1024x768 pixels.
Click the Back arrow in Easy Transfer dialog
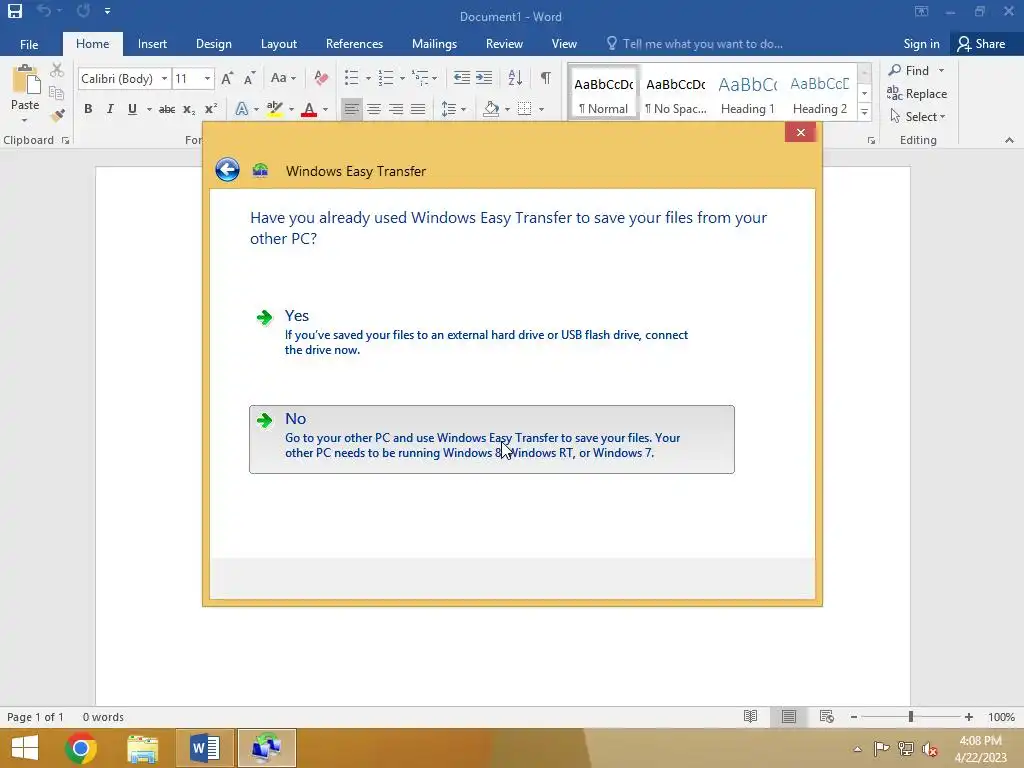tap(227, 170)
